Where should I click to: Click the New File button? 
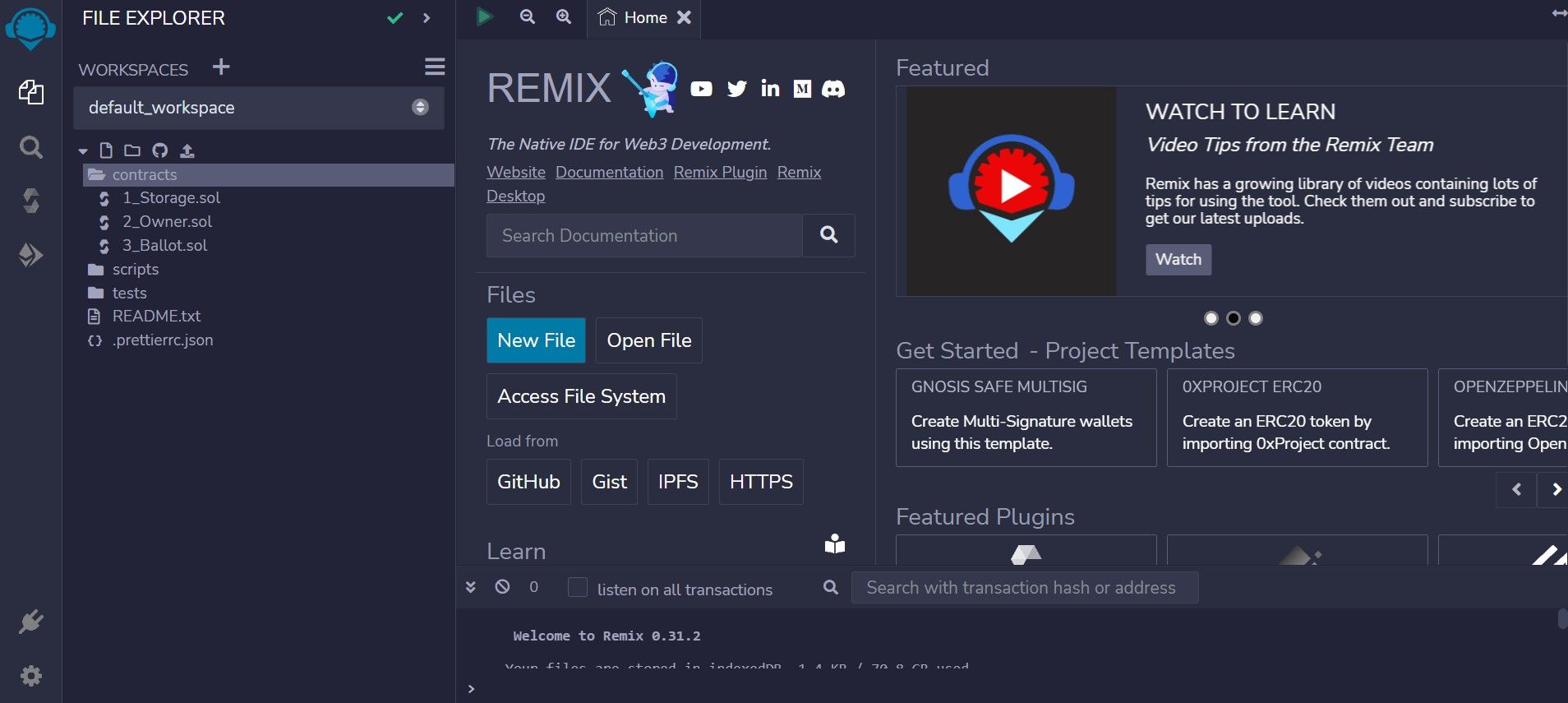536,340
